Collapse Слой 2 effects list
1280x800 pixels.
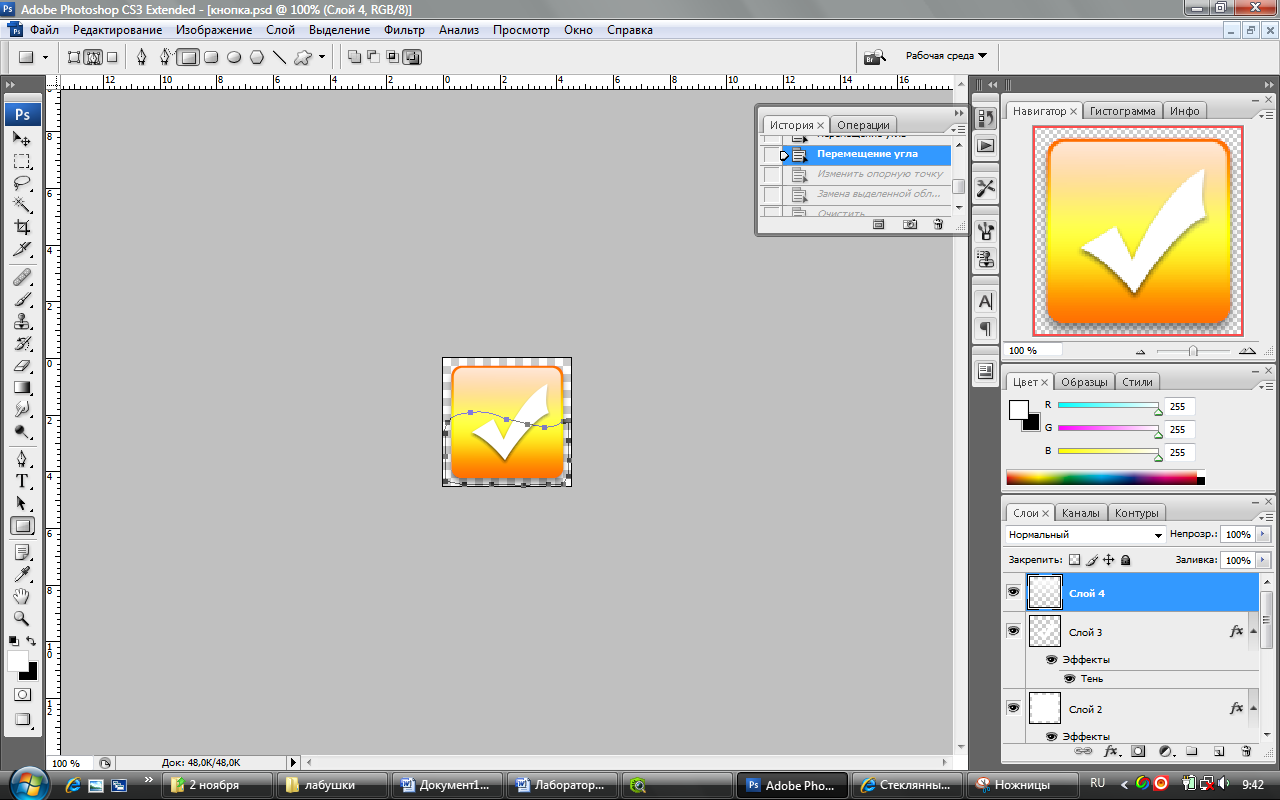(1251, 709)
